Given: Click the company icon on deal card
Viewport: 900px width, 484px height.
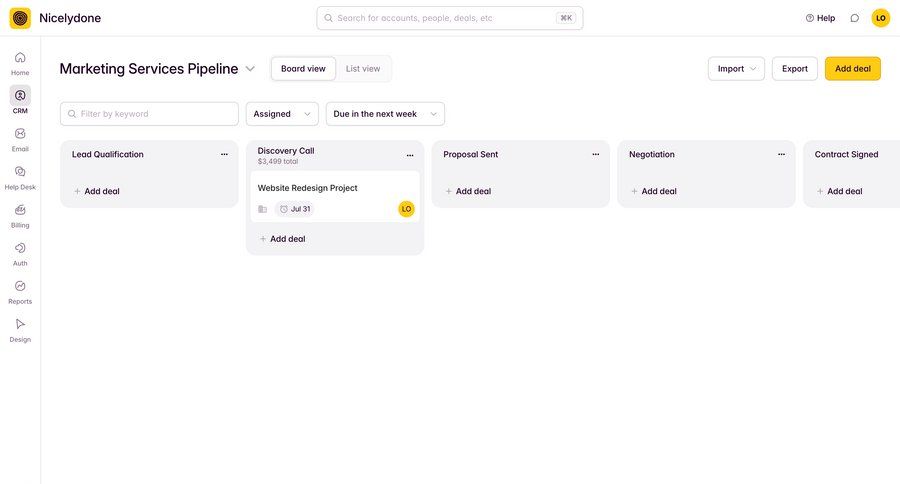Looking at the screenshot, I should coord(262,209).
